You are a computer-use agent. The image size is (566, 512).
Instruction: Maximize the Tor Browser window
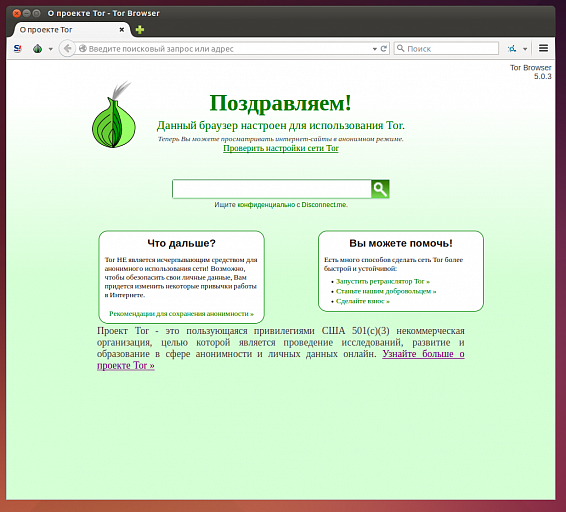(36, 13)
